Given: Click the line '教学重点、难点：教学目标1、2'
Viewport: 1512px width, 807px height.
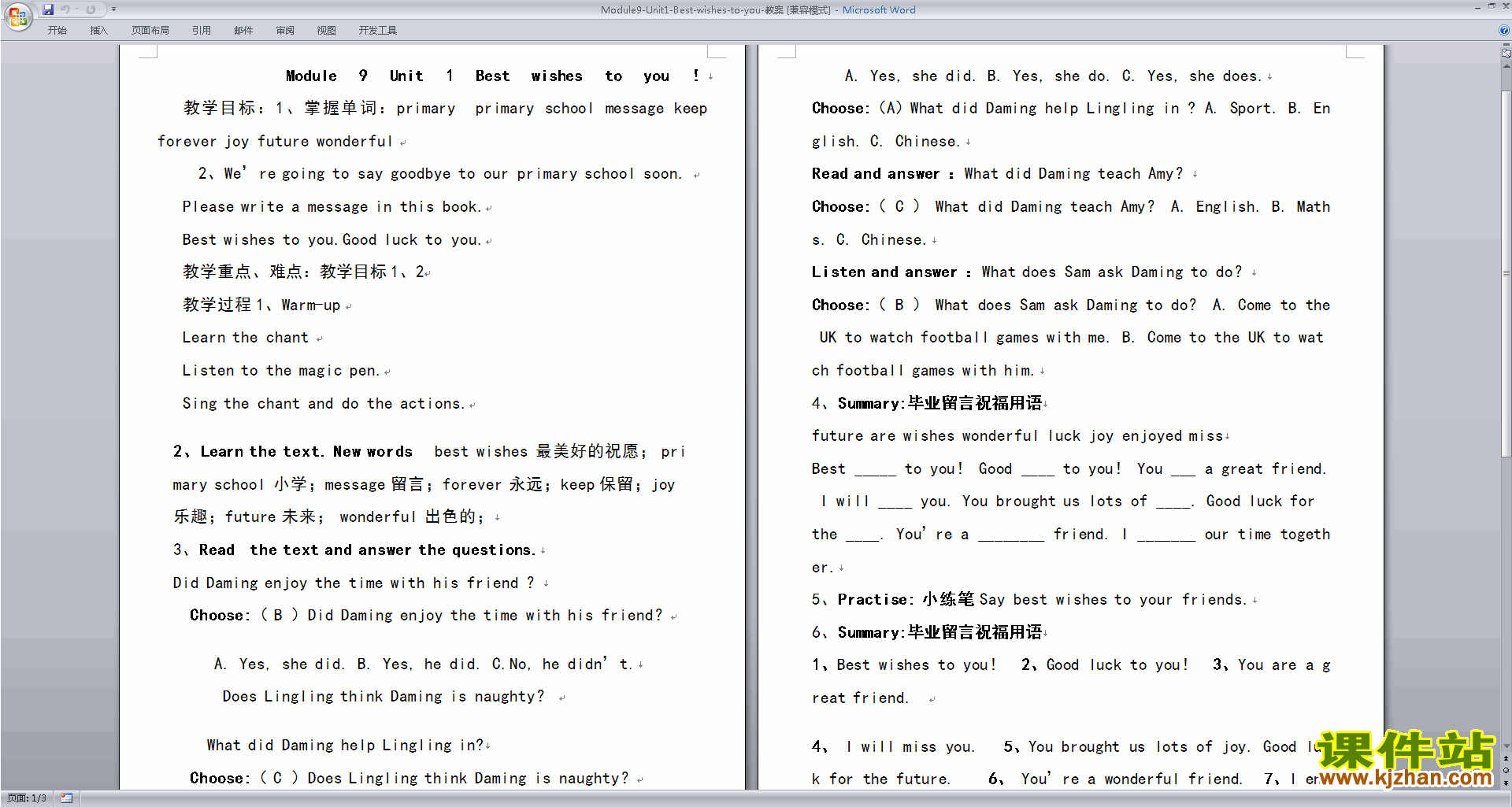Looking at the screenshot, I should point(304,272).
